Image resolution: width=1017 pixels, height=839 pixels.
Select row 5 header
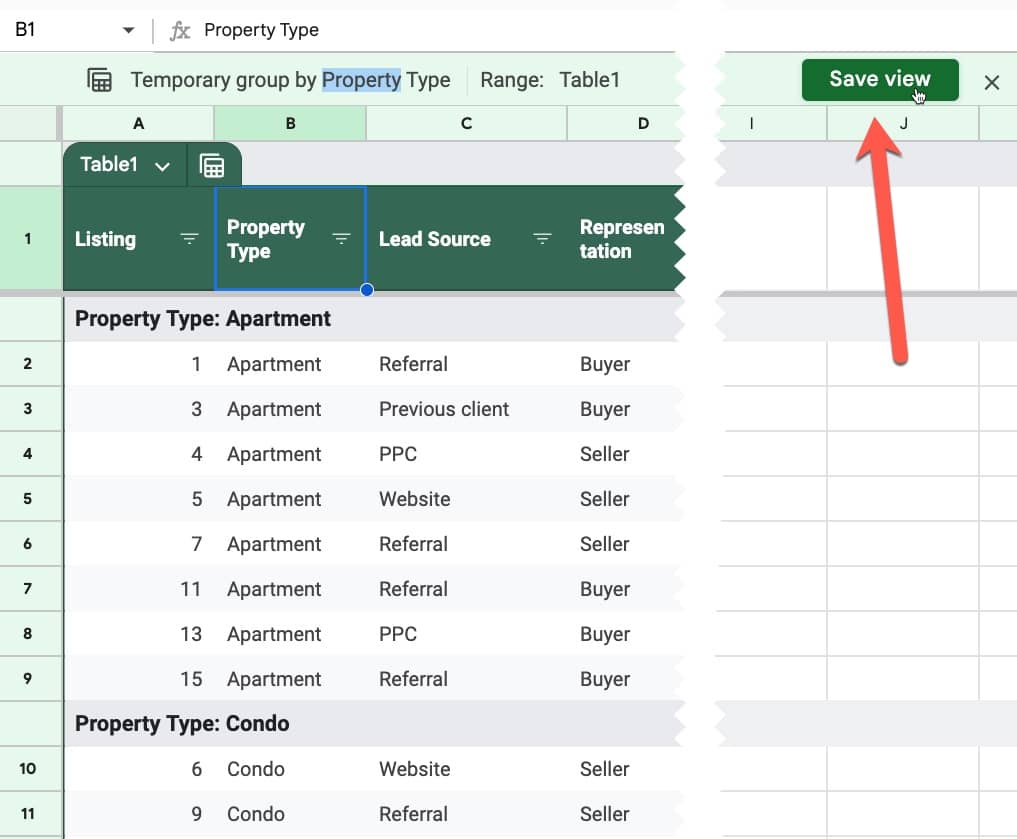coord(27,499)
